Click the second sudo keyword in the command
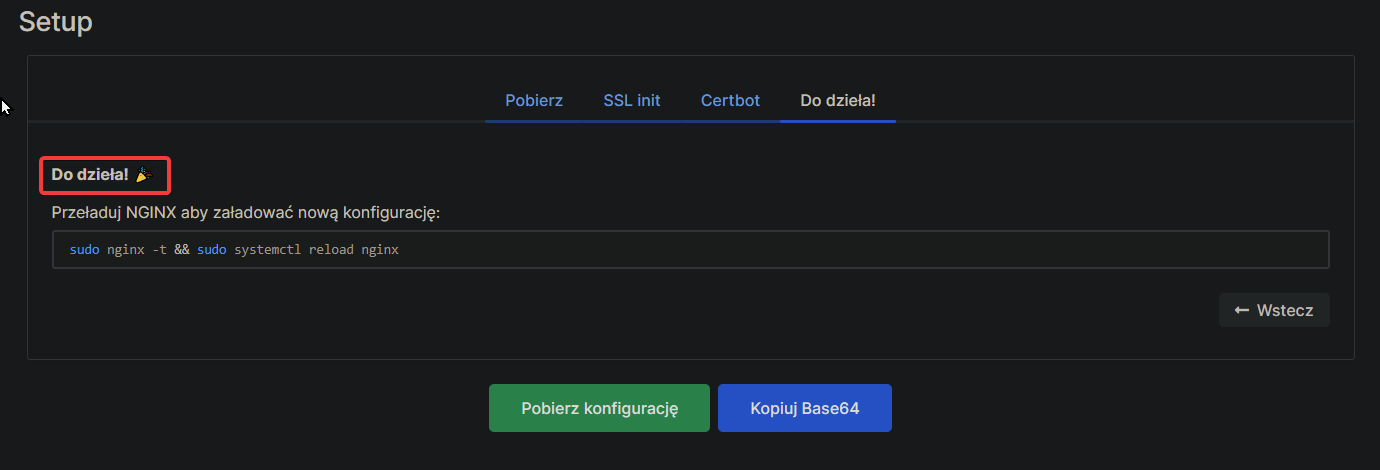Viewport: 1380px width, 470px height. [x=211, y=250]
